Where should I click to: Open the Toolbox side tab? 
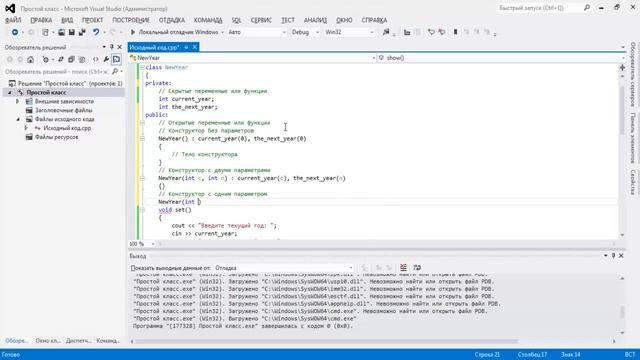point(633,138)
